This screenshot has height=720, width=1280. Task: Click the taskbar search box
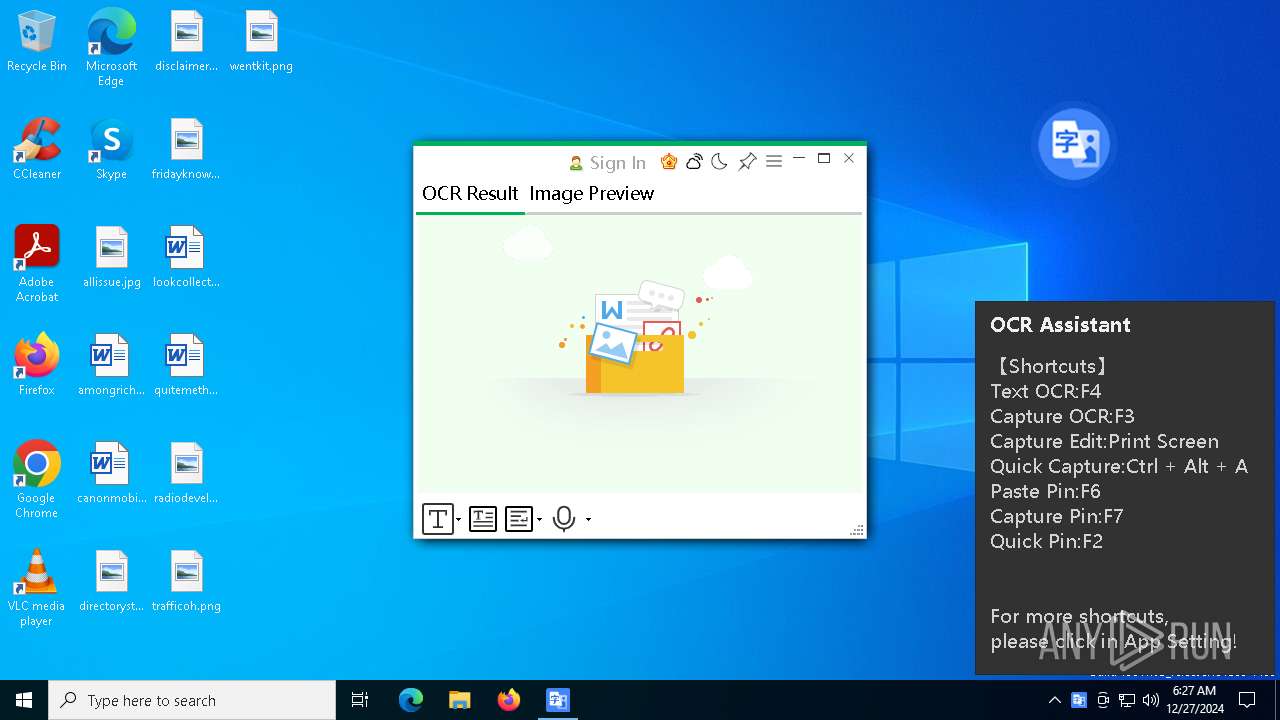coord(192,700)
